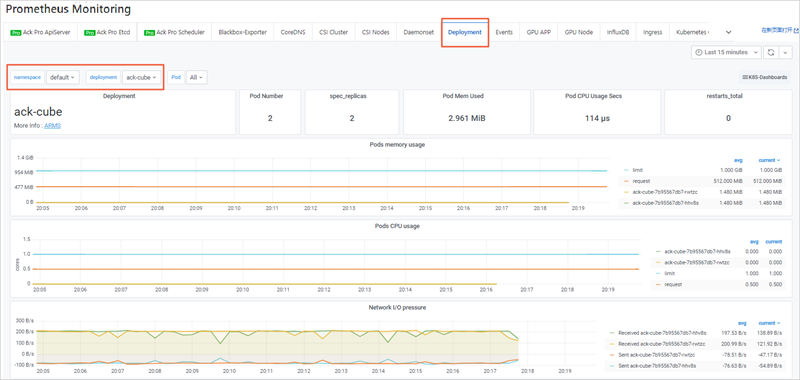Switch to the Ack Pro Scheduler tab
The width and height of the screenshot is (800, 380).
[174, 32]
